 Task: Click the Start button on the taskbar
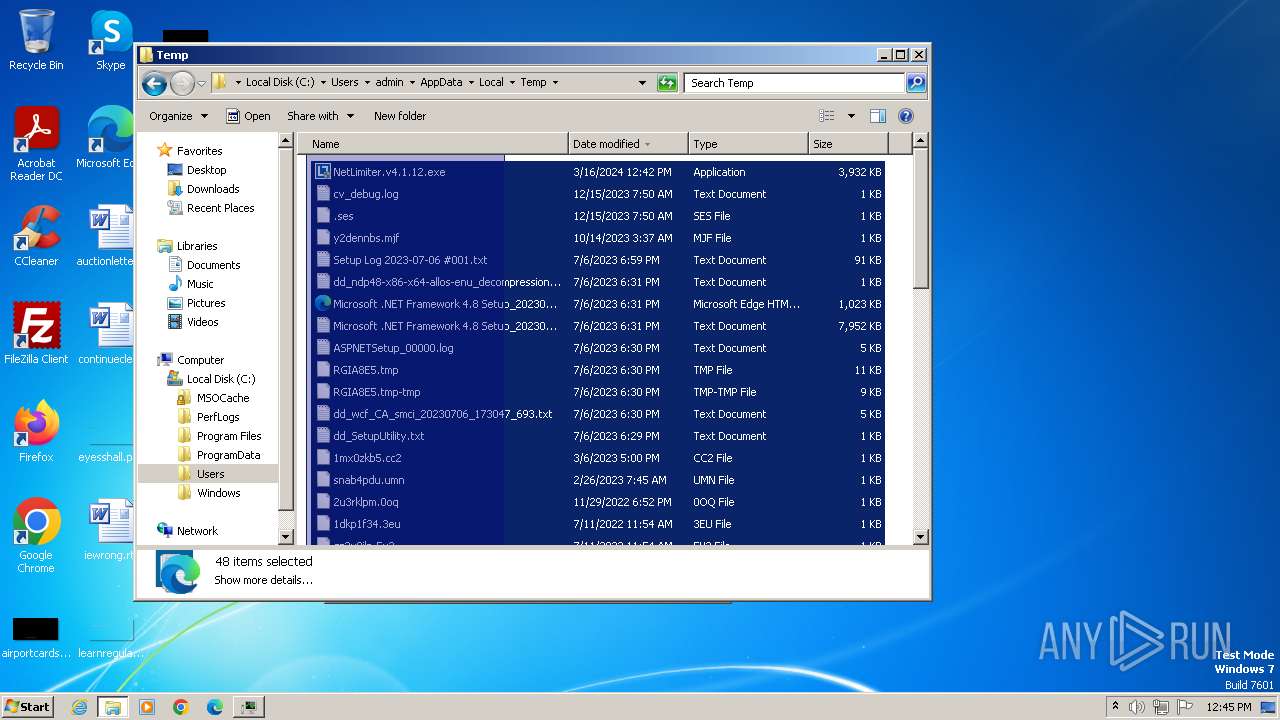pyautogui.click(x=27, y=706)
